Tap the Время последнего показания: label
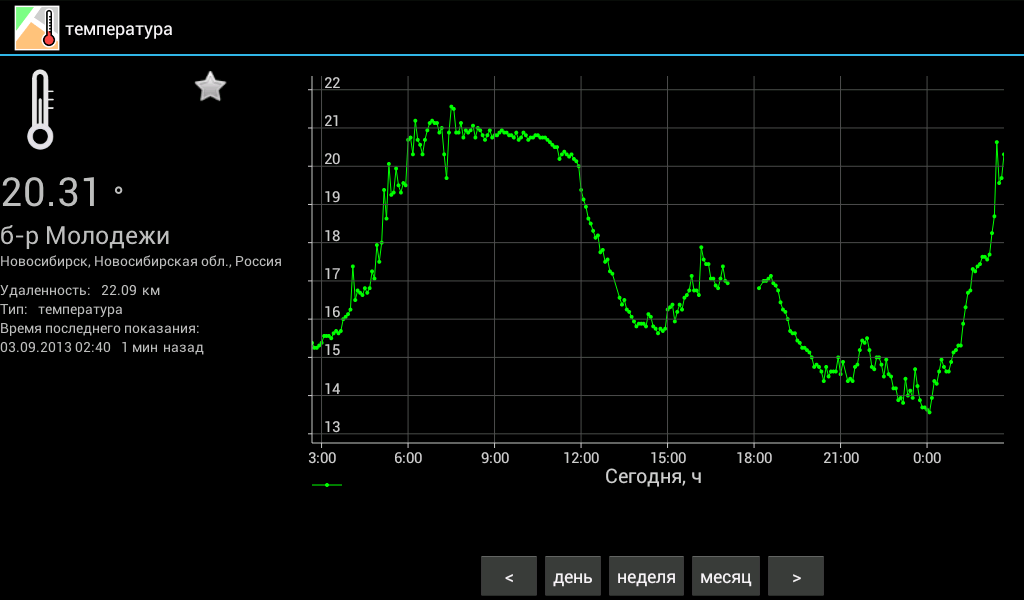This screenshot has height=600, width=1024. pyautogui.click(x=99, y=328)
